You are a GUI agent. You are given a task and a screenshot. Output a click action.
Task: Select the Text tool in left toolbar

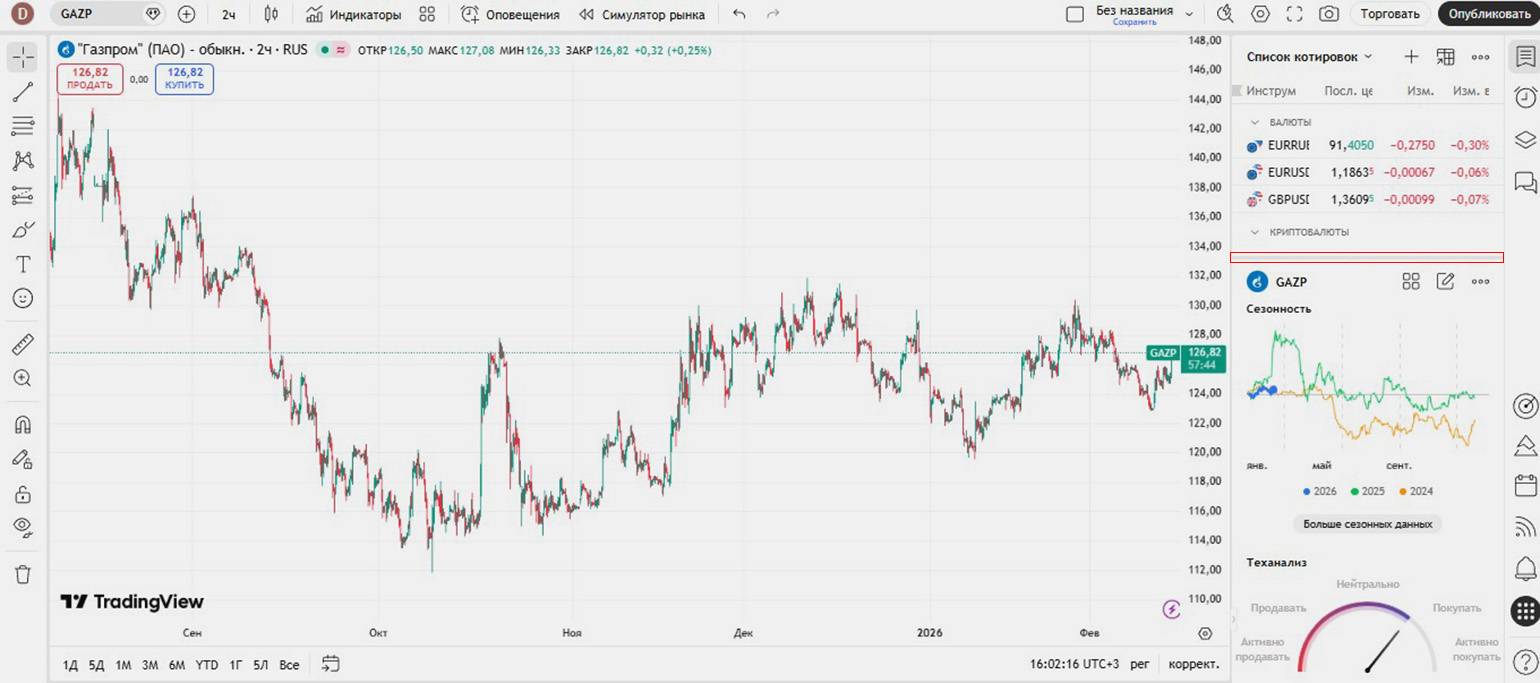[x=23, y=264]
